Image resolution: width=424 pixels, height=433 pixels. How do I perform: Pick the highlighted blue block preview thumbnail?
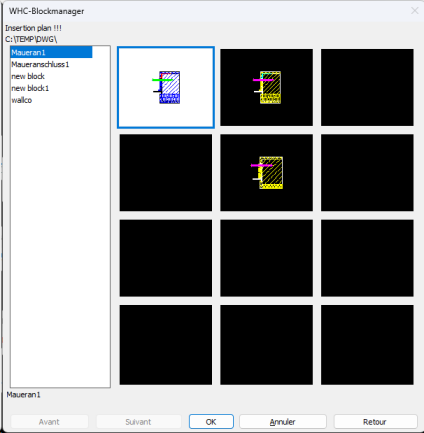(x=166, y=87)
